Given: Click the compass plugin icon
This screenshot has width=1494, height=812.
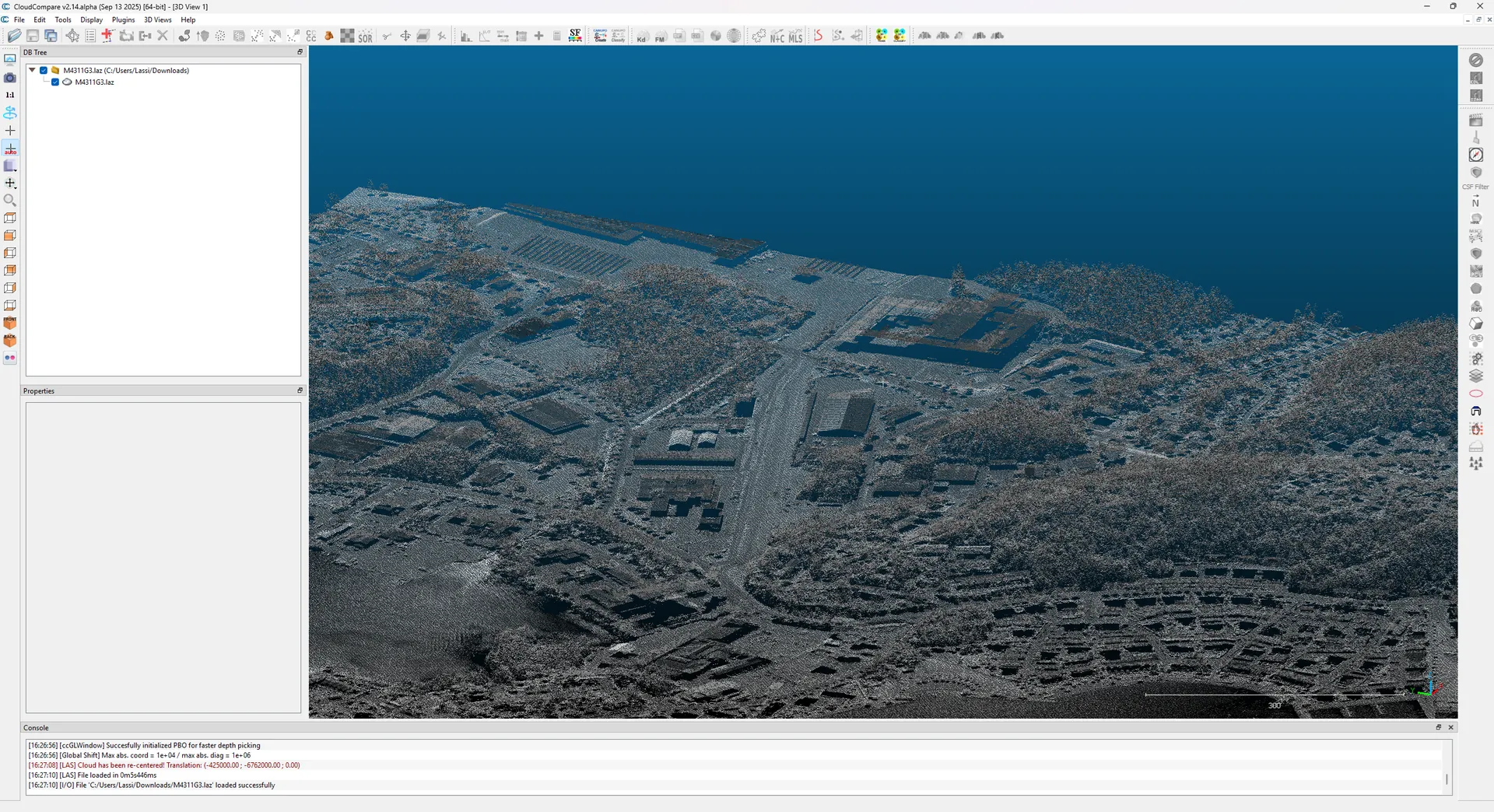Looking at the screenshot, I should click(x=1475, y=155).
